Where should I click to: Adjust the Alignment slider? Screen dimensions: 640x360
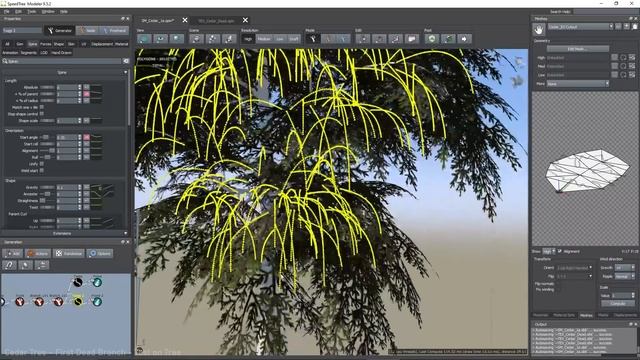point(47,151)
